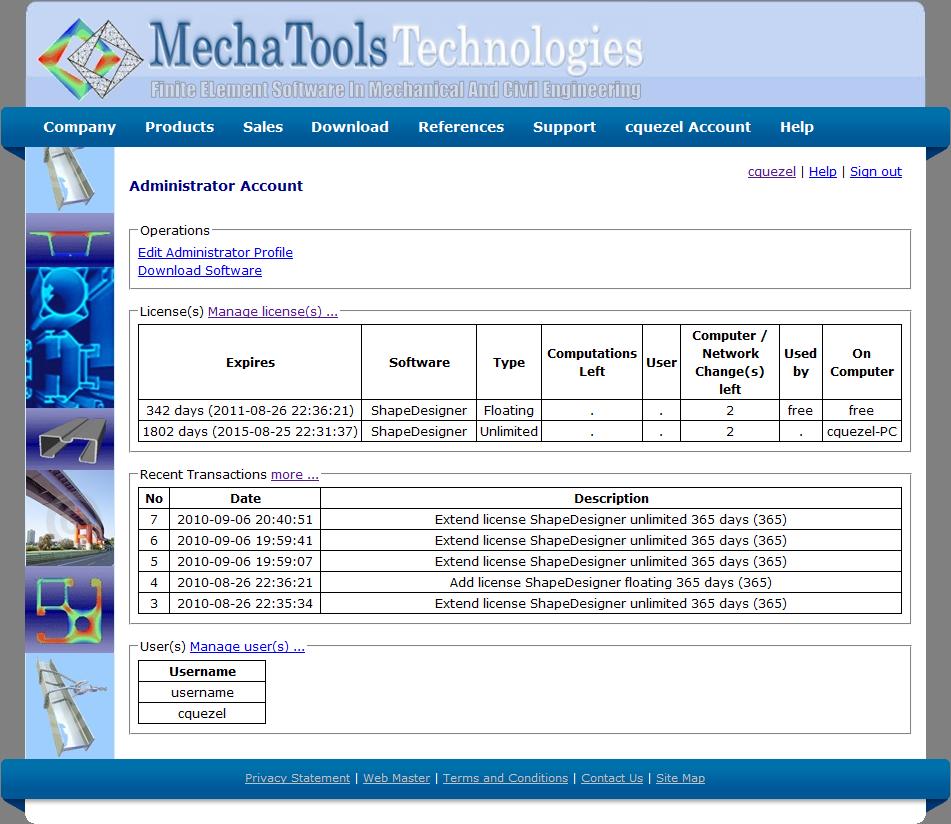The width and height of the screenshot is (951, 824).
Task: Open Edit Administrator Profile
Action: pos(215,252)
